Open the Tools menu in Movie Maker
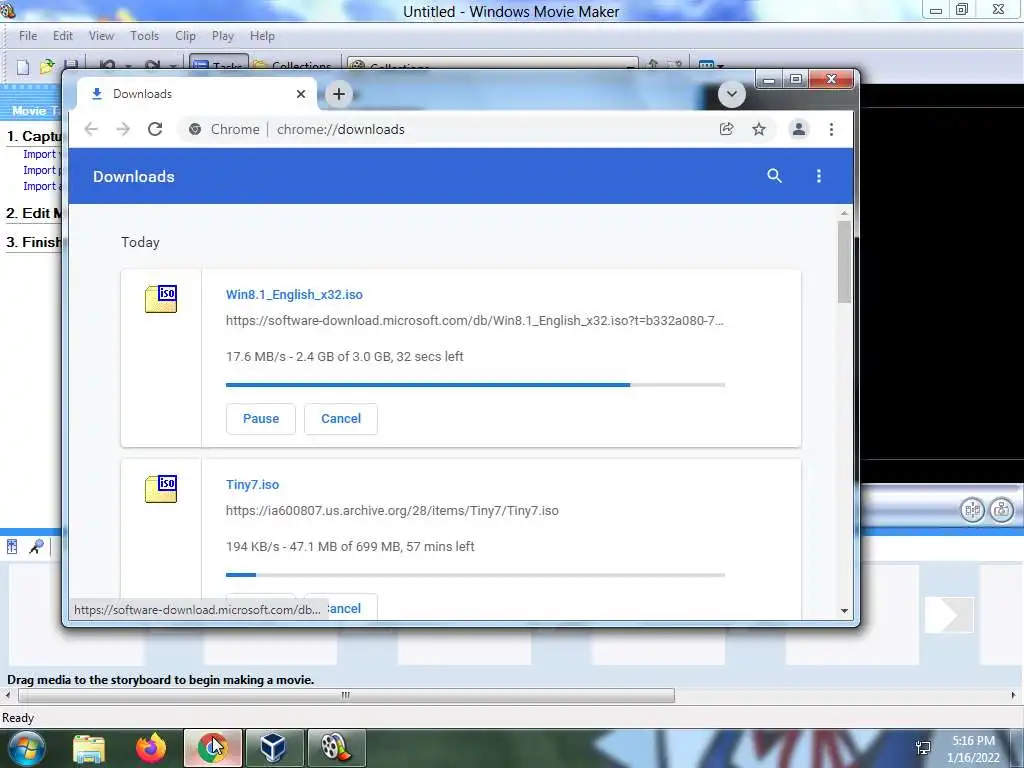Screen dimensions: 1024x768 tap(144, 36)
